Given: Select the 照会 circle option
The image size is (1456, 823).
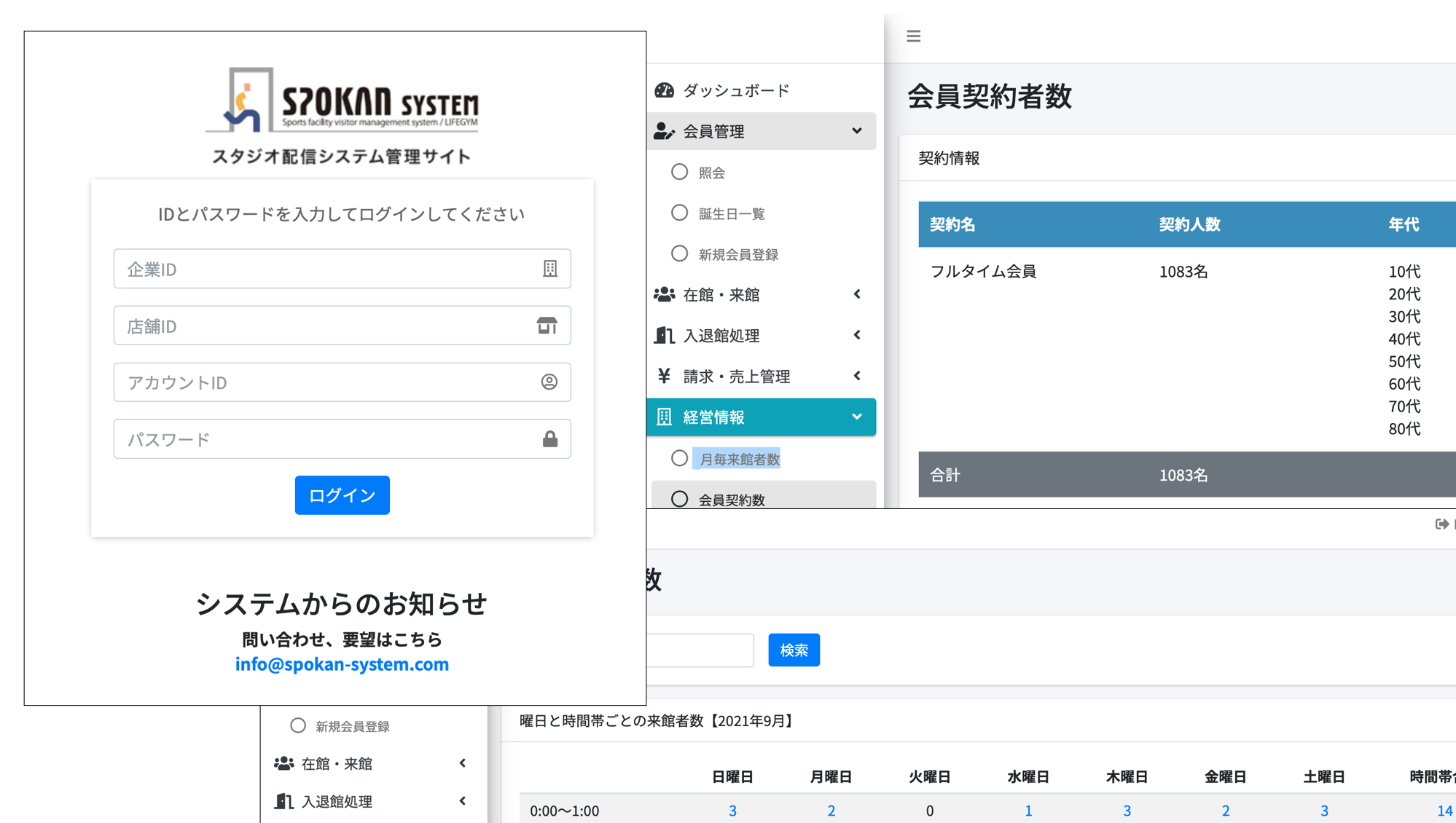Looking at the screenshot, I should click(x=679, y=172).
